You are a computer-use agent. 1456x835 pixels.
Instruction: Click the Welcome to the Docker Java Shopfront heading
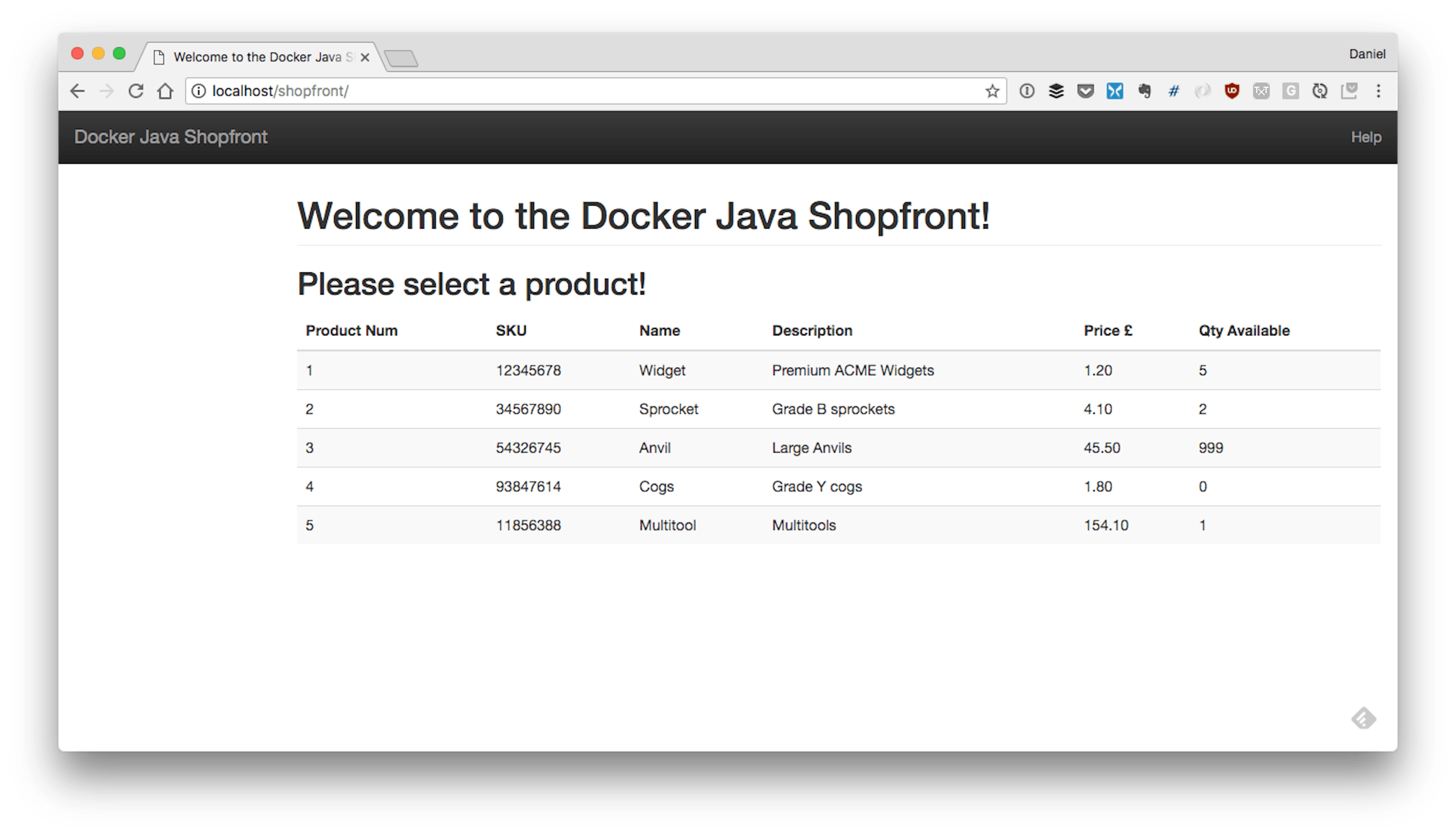click(x=643, y=216)
